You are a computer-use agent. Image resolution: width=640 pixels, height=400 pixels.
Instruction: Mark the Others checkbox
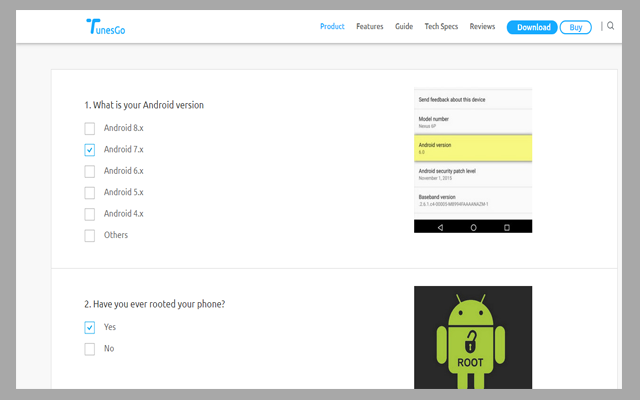90,235
